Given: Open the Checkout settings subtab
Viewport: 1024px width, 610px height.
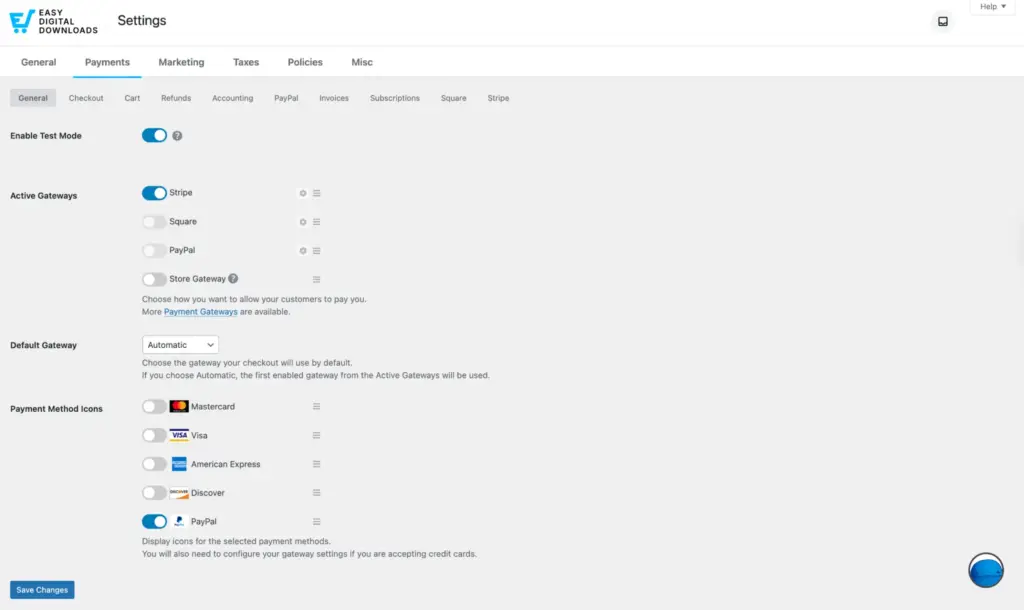Looking at the screenshot, I should coord(85,97).
